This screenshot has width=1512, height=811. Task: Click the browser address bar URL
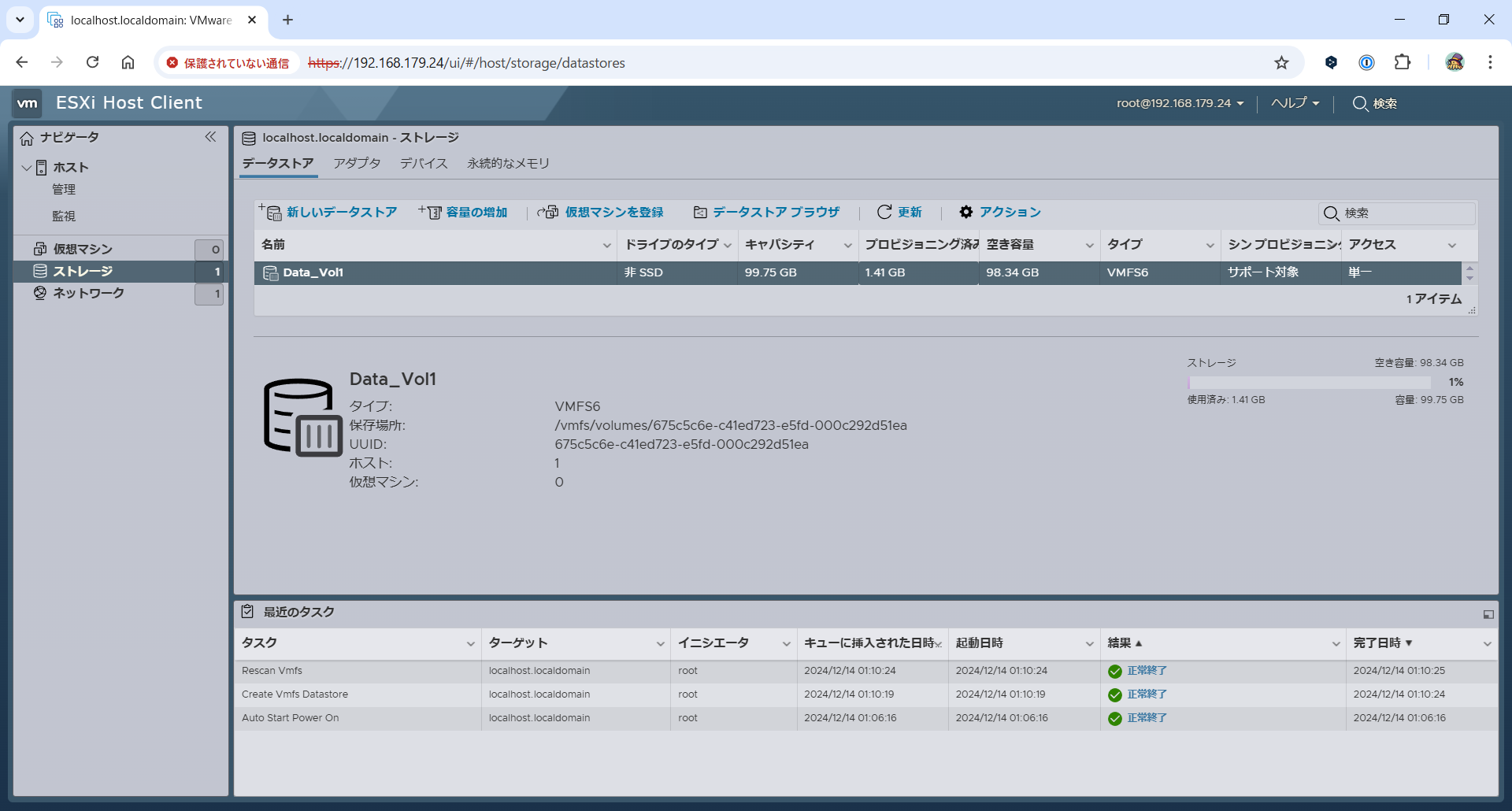(x=466, y=63)
